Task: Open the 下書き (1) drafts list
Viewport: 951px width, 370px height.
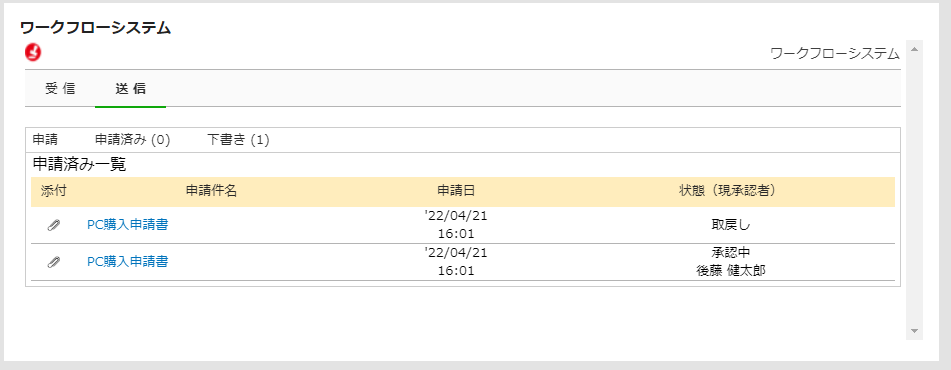Action: click(x=238, y=140)
